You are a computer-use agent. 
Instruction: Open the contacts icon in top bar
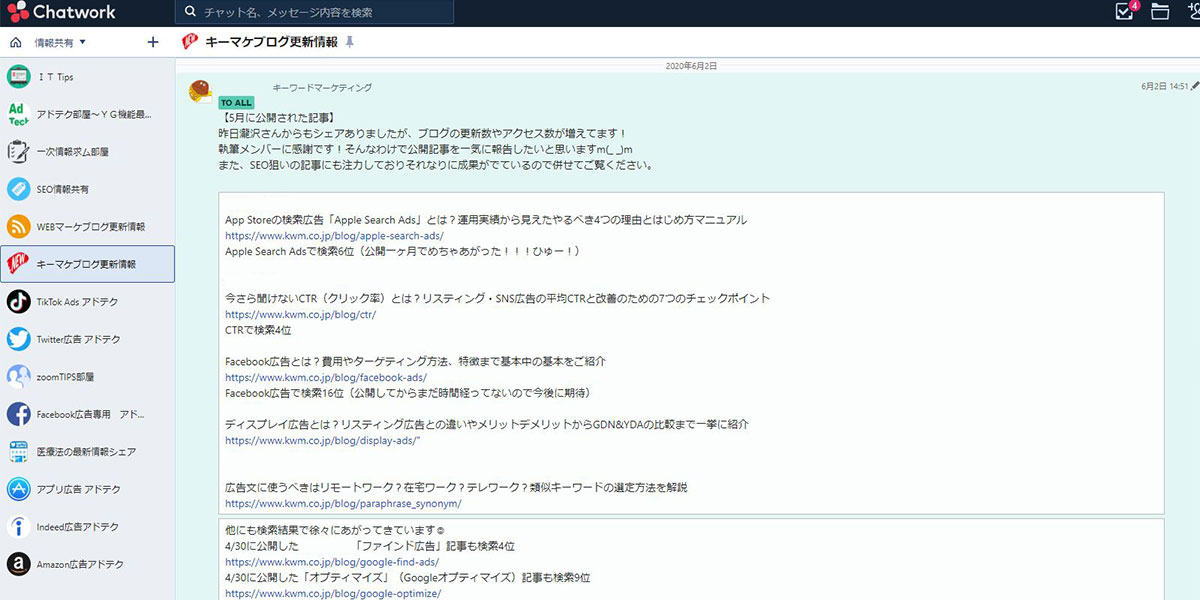(x=1192, y=12)
